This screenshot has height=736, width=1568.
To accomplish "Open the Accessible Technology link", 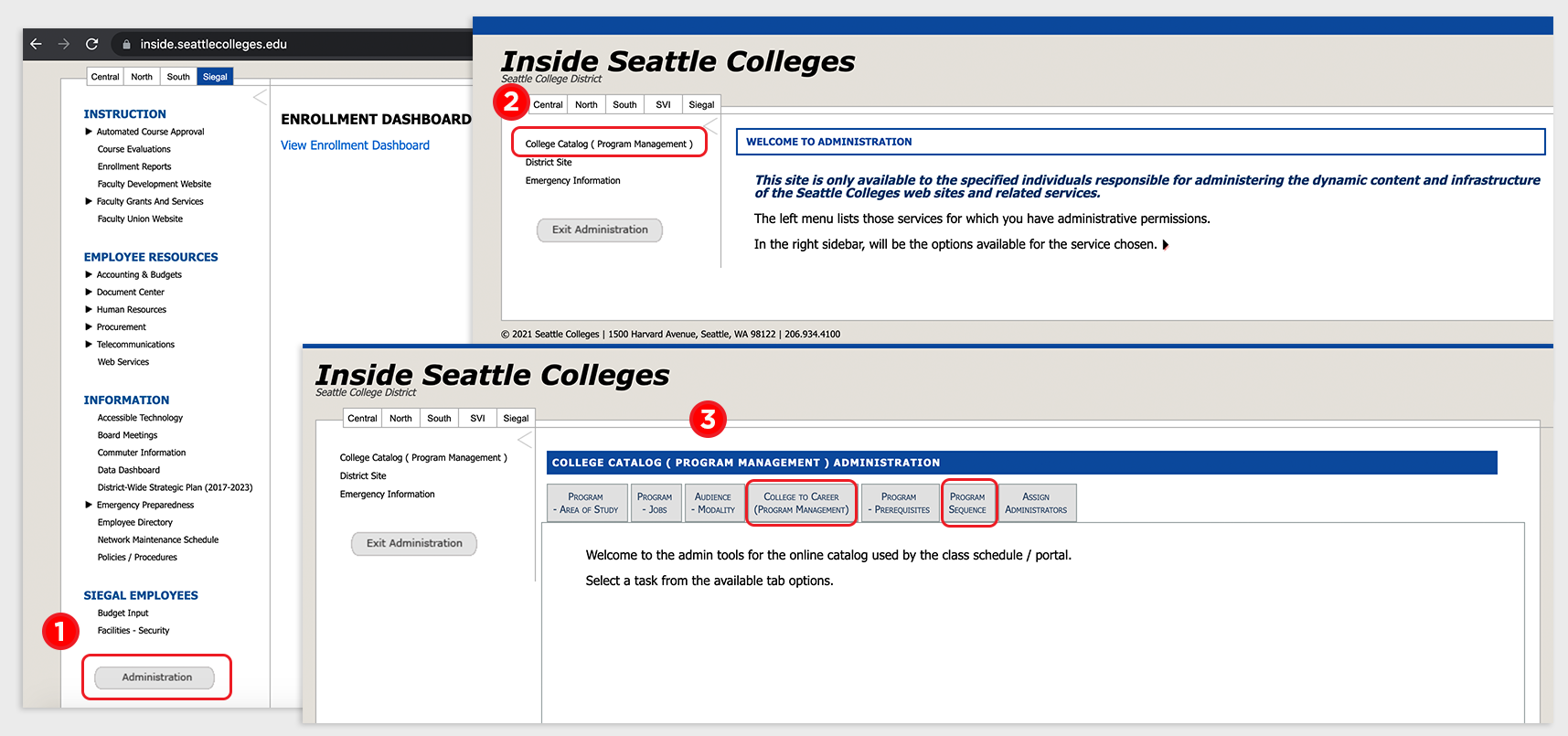I will pyautogui.click(x=140, y=417).
